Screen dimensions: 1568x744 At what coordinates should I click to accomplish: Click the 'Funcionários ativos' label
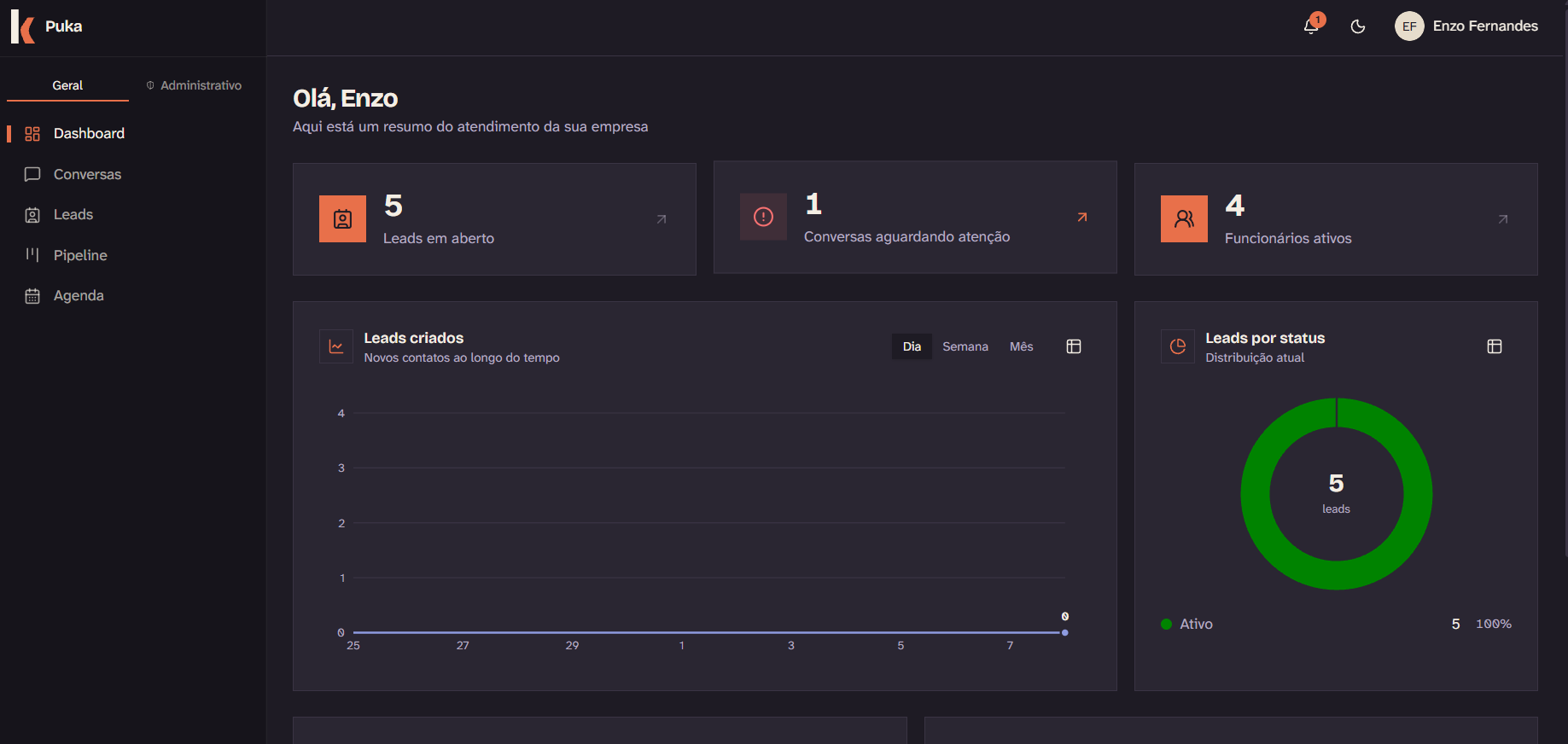tap(1288, 239)
